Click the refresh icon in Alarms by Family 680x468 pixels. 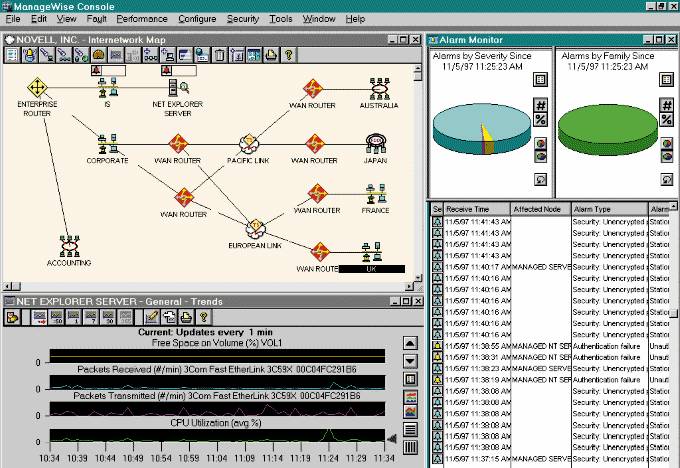(x=667, y=179)
